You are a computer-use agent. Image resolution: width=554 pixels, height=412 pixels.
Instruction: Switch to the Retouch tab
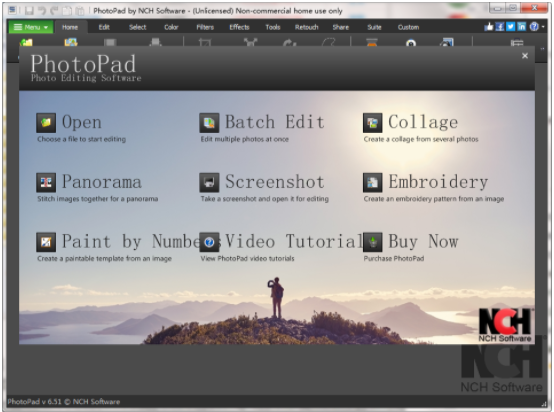tap(307, 27)
